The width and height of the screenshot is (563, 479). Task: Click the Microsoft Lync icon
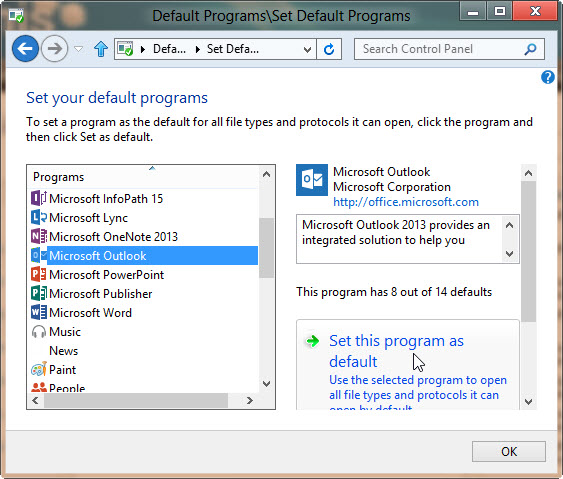click(x=39, y=217)
